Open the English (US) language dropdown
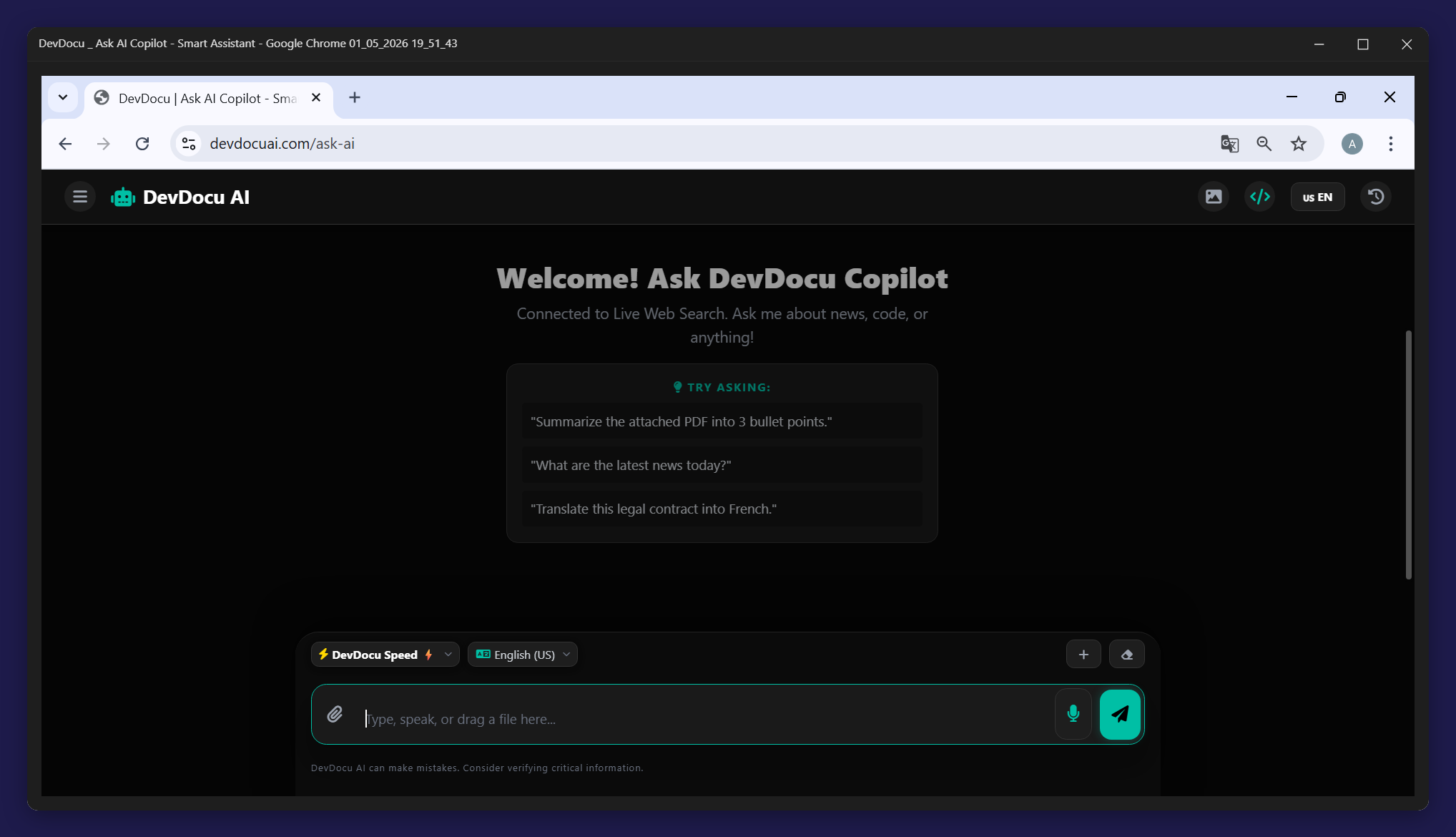1456x837 pixels. coord(523,655)
